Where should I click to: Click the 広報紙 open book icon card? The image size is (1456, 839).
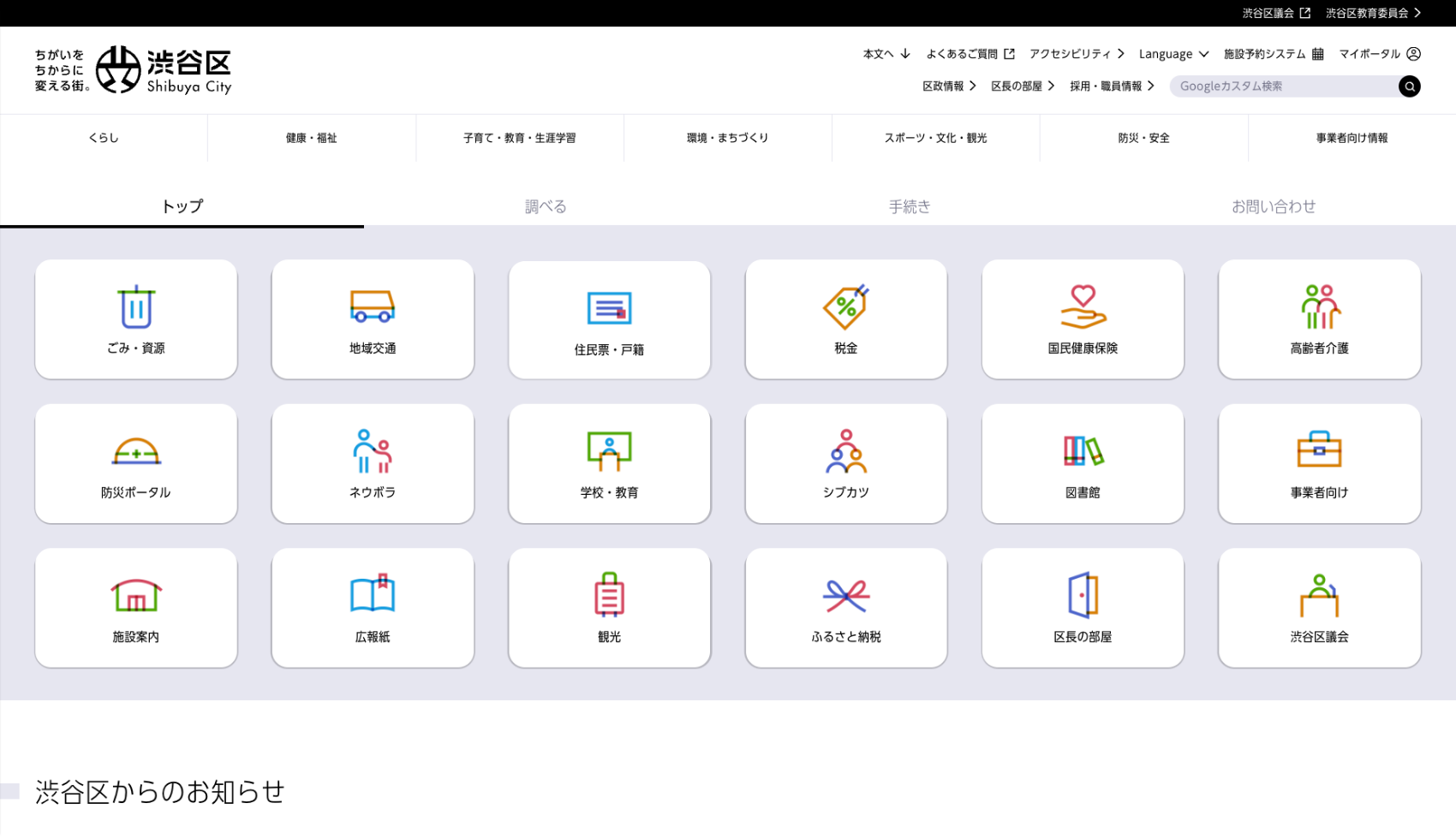pos(373,608)
